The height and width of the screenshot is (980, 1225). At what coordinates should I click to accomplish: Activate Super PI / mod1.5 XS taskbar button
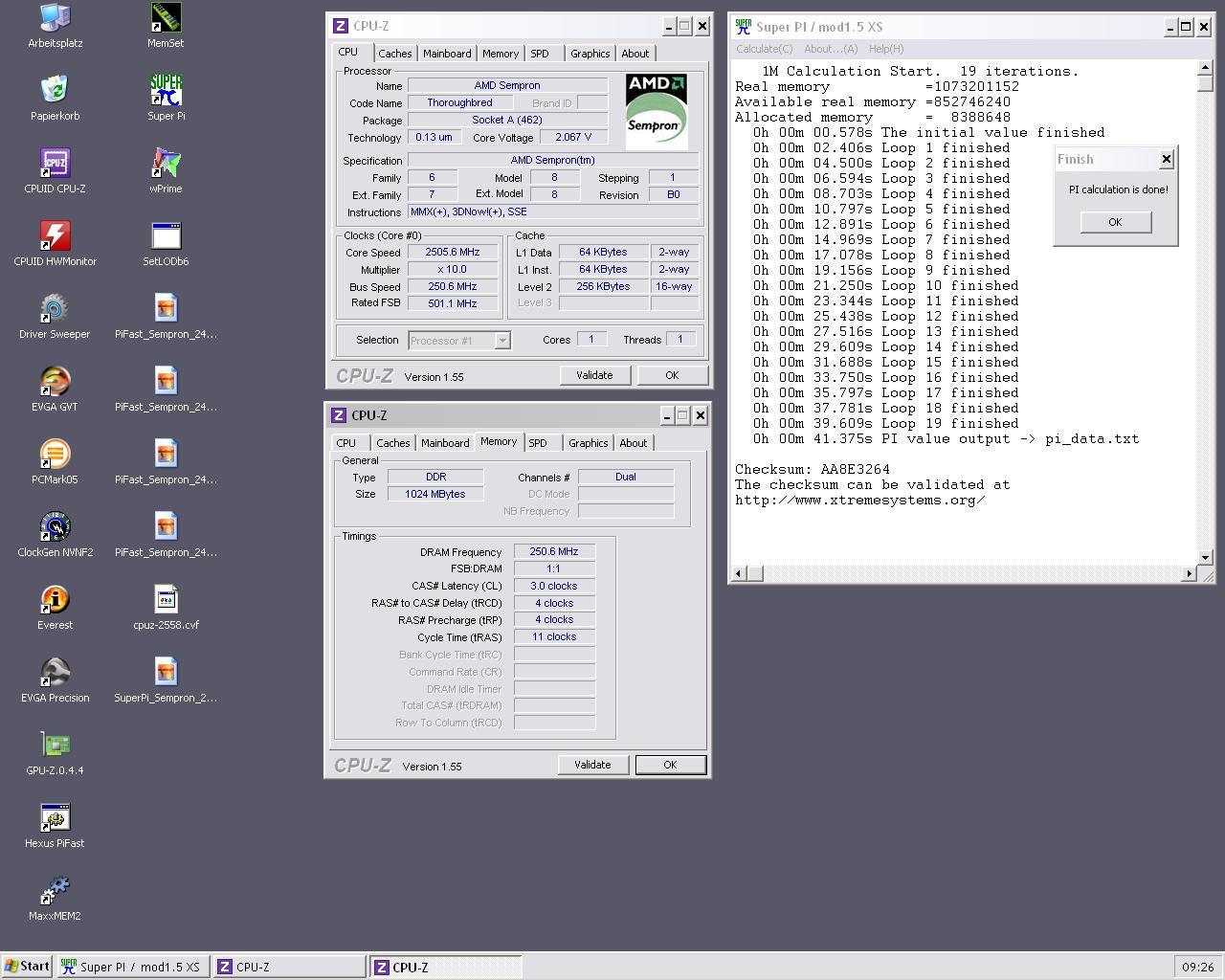click(132, 967)
